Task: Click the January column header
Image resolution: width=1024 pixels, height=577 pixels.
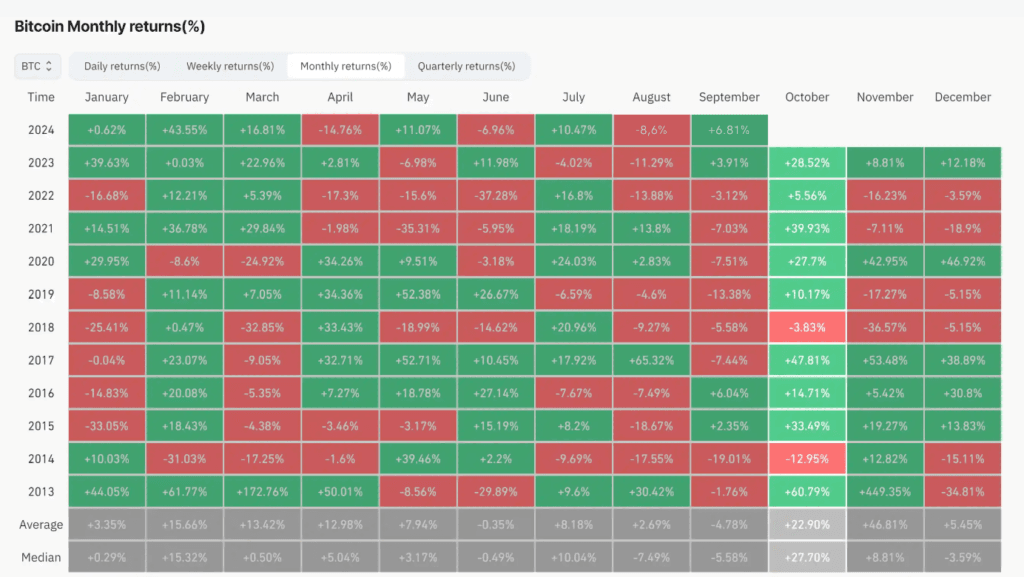Action: pos(106,97)
